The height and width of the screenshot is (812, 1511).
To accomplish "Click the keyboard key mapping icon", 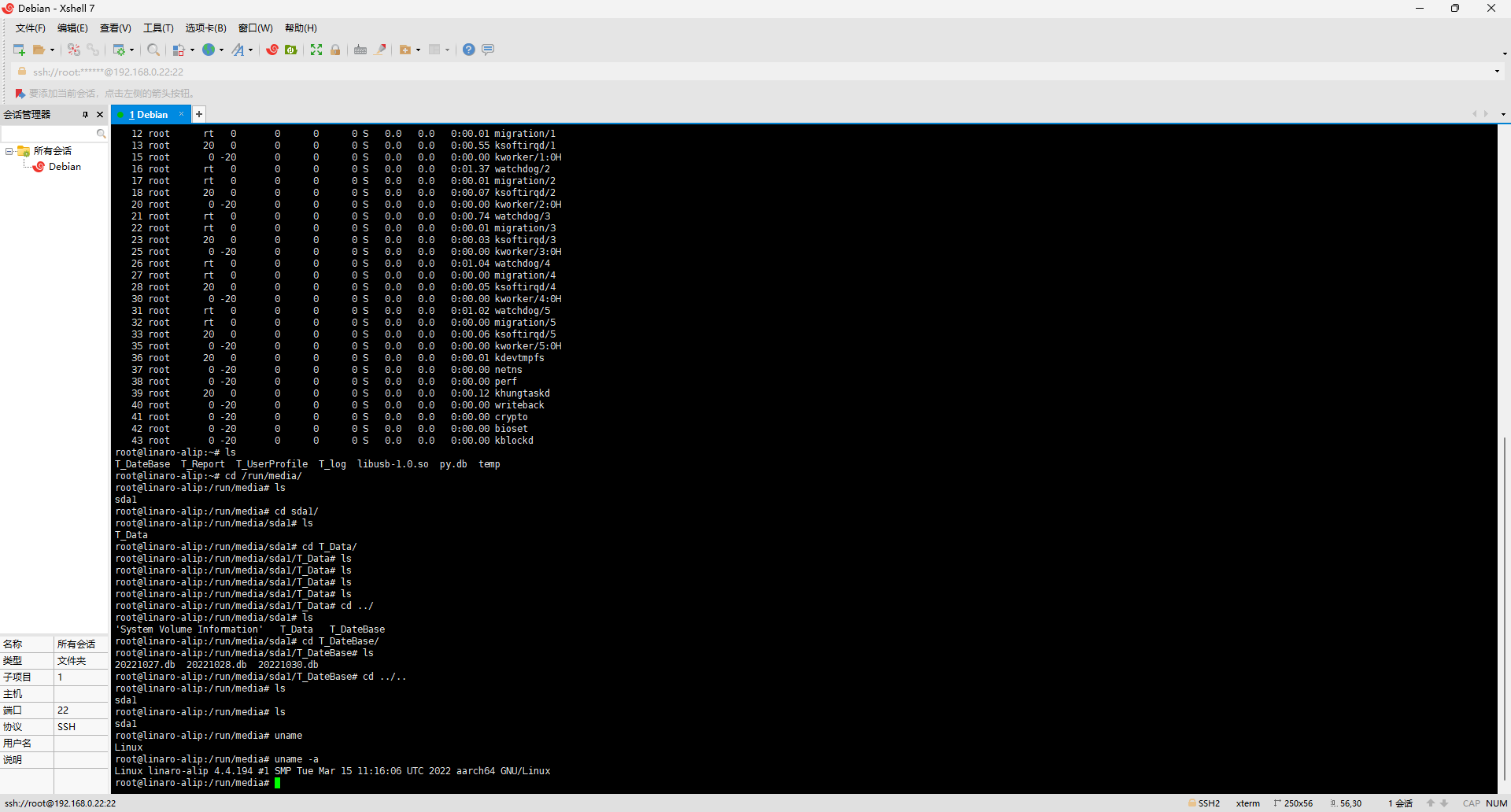I will point(360,50).
